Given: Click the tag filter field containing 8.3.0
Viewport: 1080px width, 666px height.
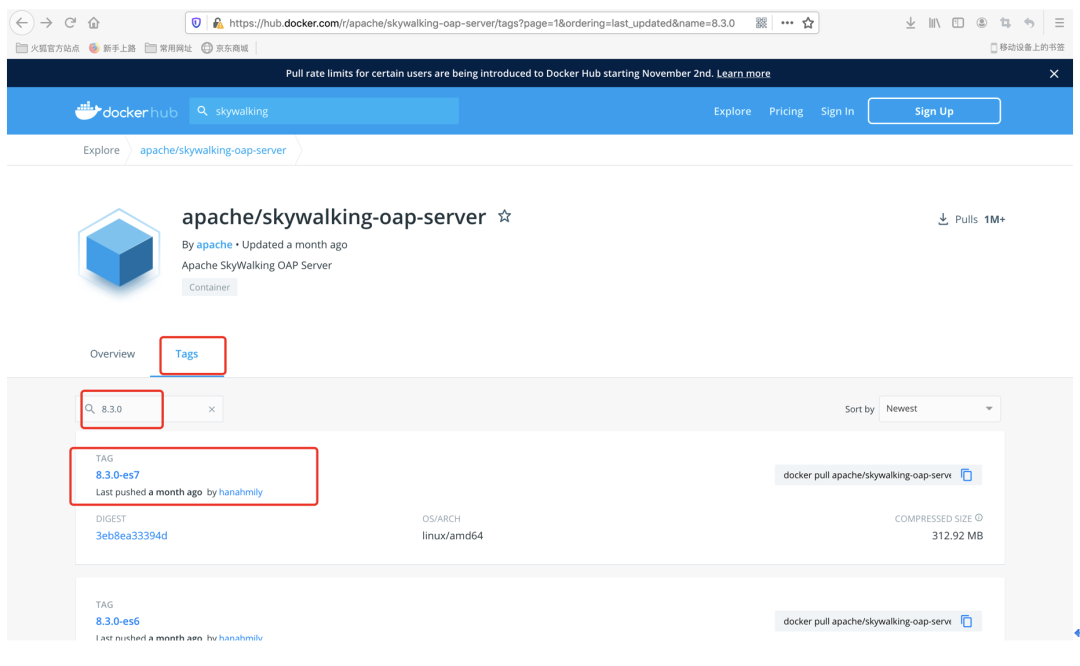Looking at the screenshot, I should point(149,409).
